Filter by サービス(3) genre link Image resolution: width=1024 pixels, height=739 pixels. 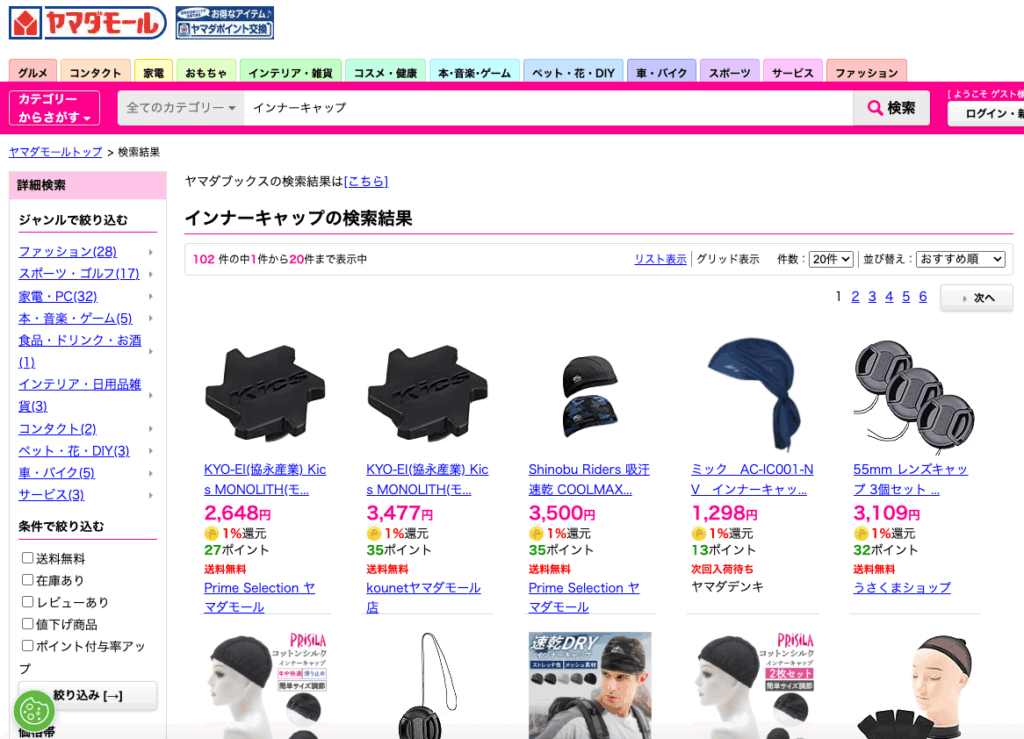point(51,495)
